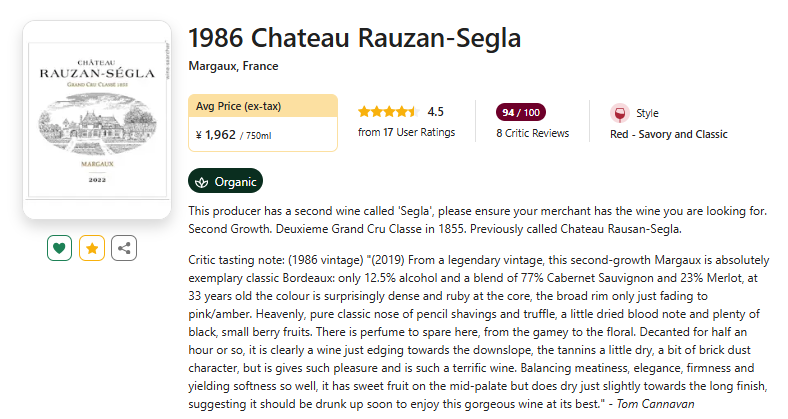
Task: Click the leaf icon in Organic badge
Action: [202, 182]
